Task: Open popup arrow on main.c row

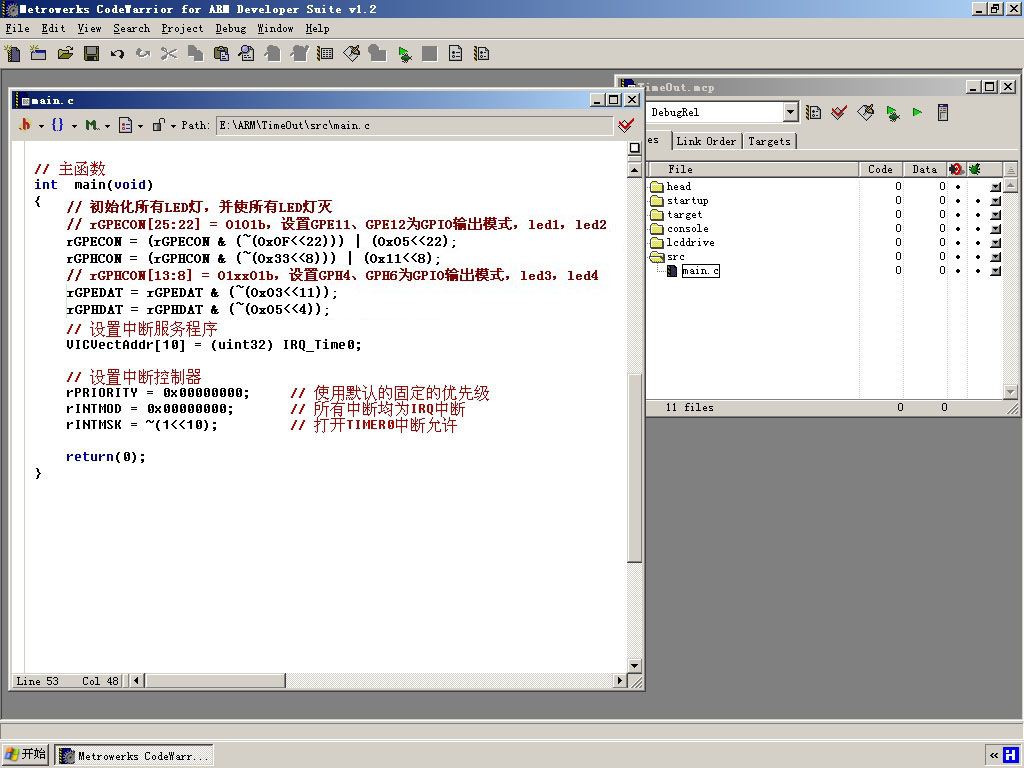Action: tap(995, 271)
